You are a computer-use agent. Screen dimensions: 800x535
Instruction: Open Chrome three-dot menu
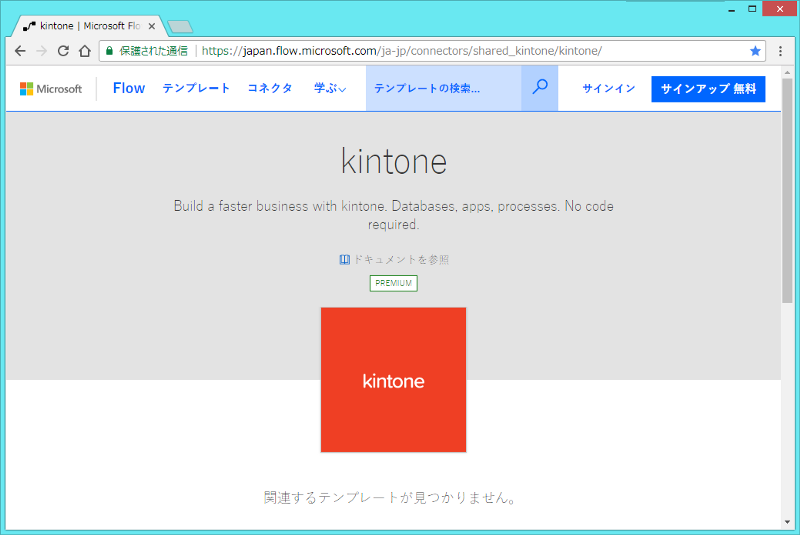780,51
